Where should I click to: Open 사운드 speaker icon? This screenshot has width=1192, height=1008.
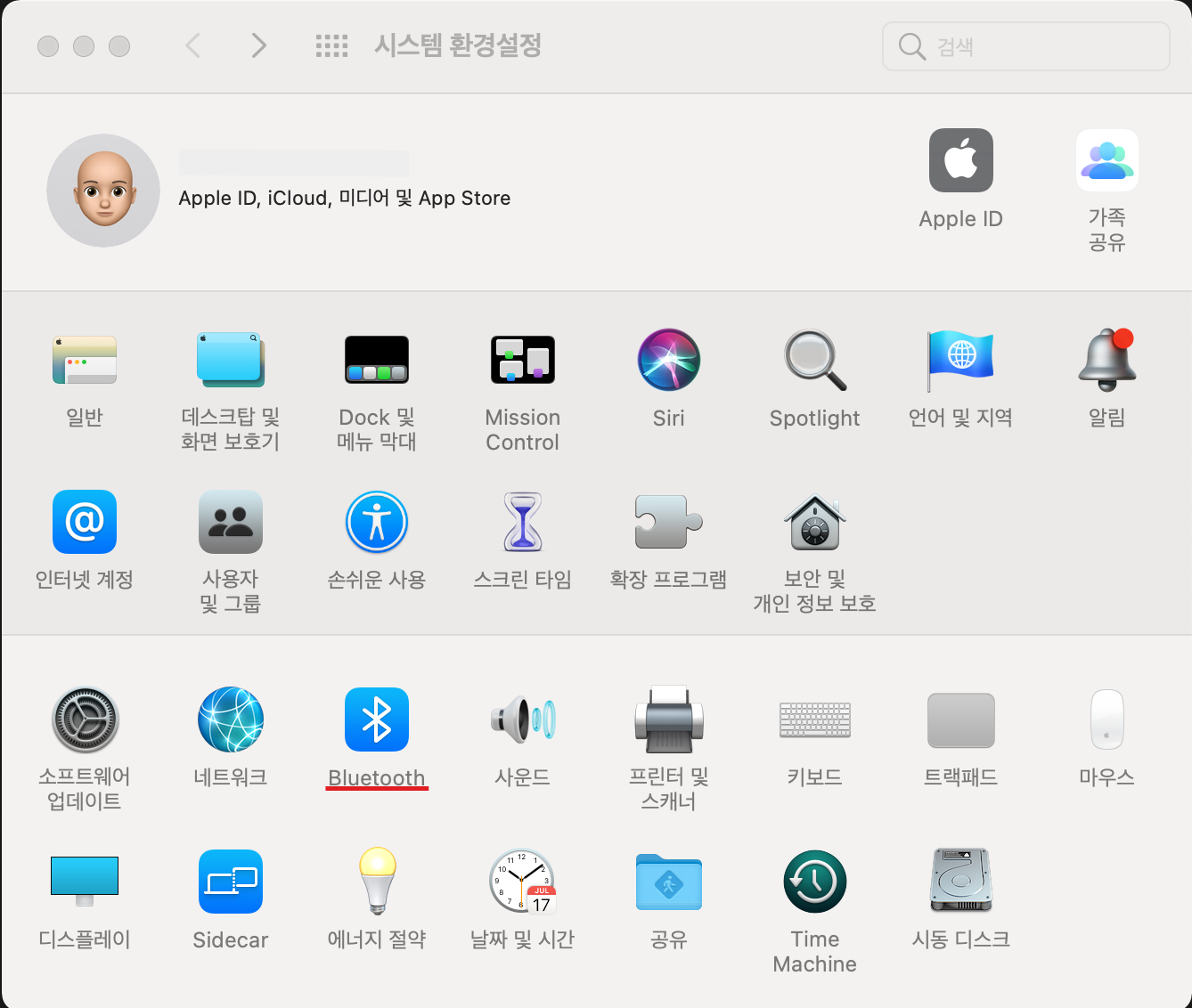tap(523, 719)
